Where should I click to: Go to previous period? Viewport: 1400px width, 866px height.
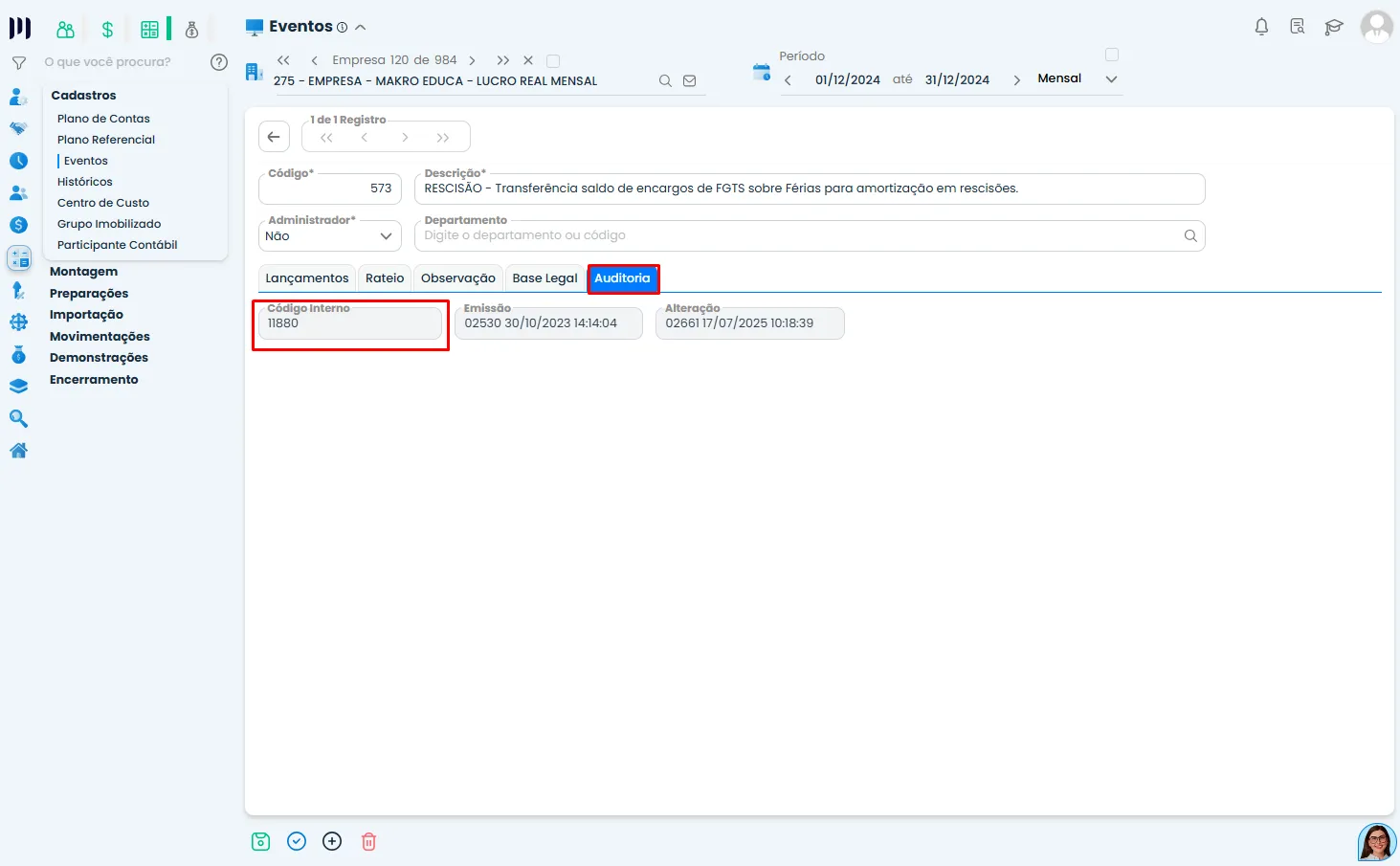(788, 80)
